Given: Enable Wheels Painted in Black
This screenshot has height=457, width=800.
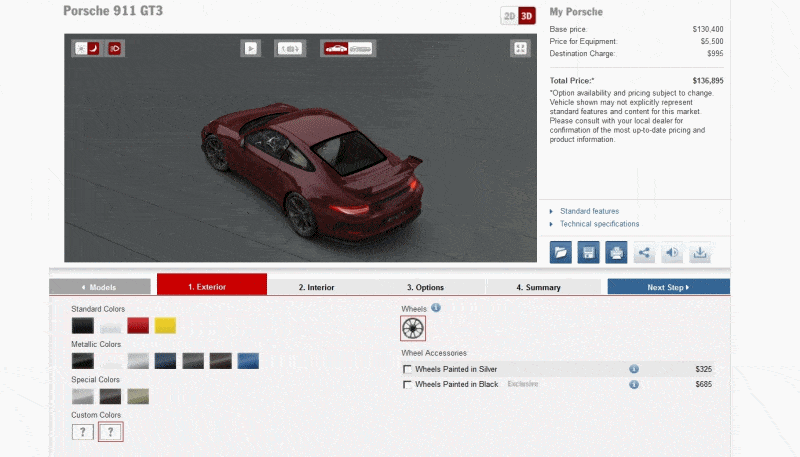Looking at the screenshot, I should click(x=407, y=385).
